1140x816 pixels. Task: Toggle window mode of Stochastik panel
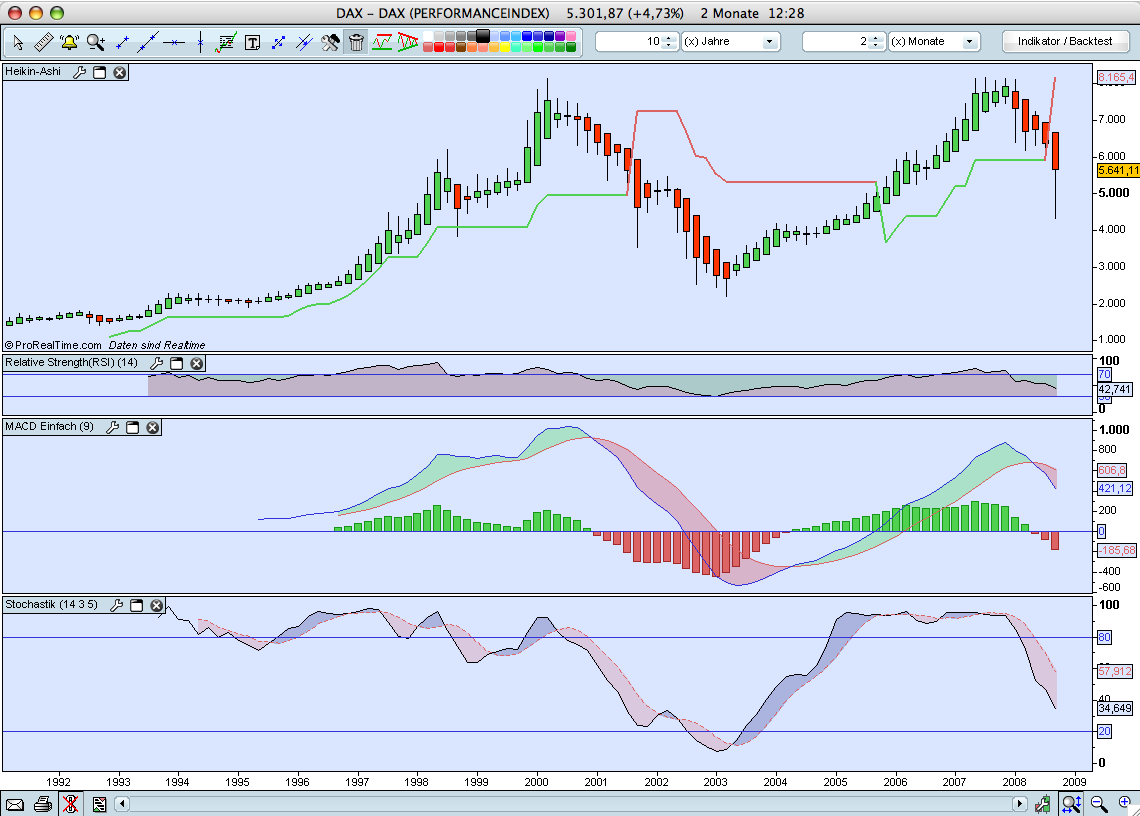137,606
